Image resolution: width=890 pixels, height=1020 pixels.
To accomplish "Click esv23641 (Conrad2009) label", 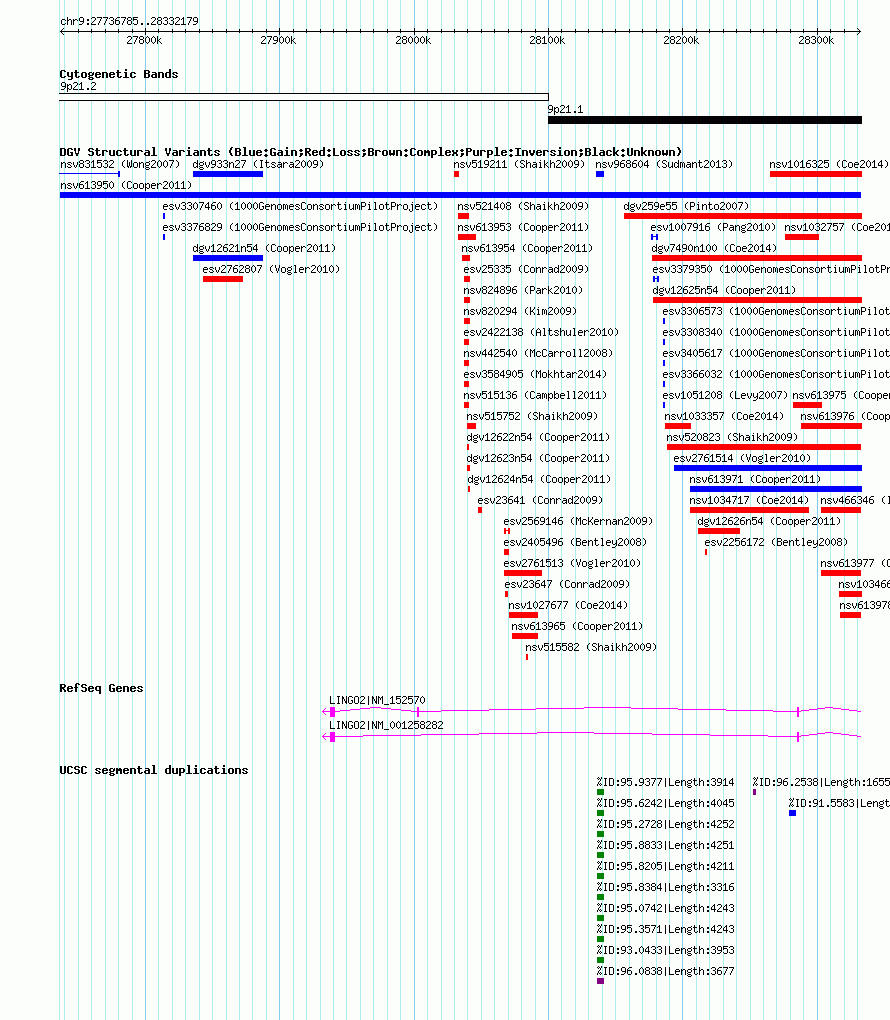I will 540,500.
